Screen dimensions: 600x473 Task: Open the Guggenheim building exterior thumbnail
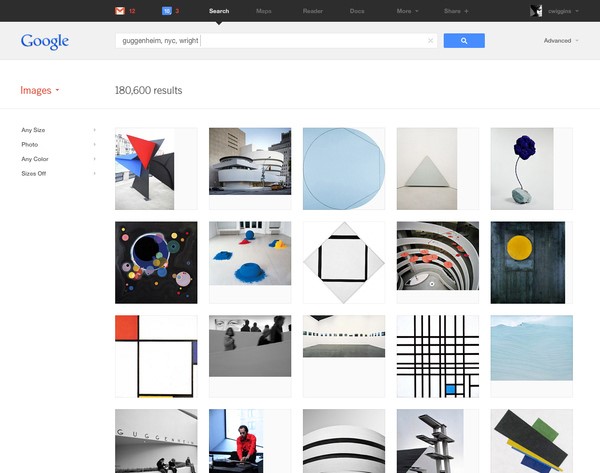coord(250,162)
